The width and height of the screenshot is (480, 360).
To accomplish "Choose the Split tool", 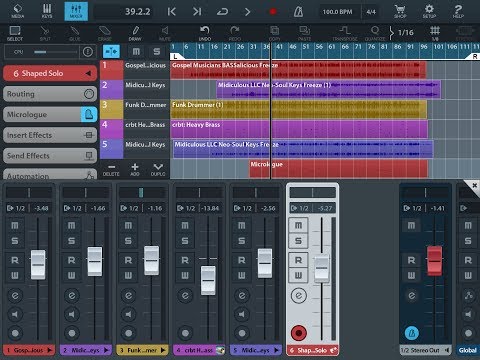I will click(45, 33).
